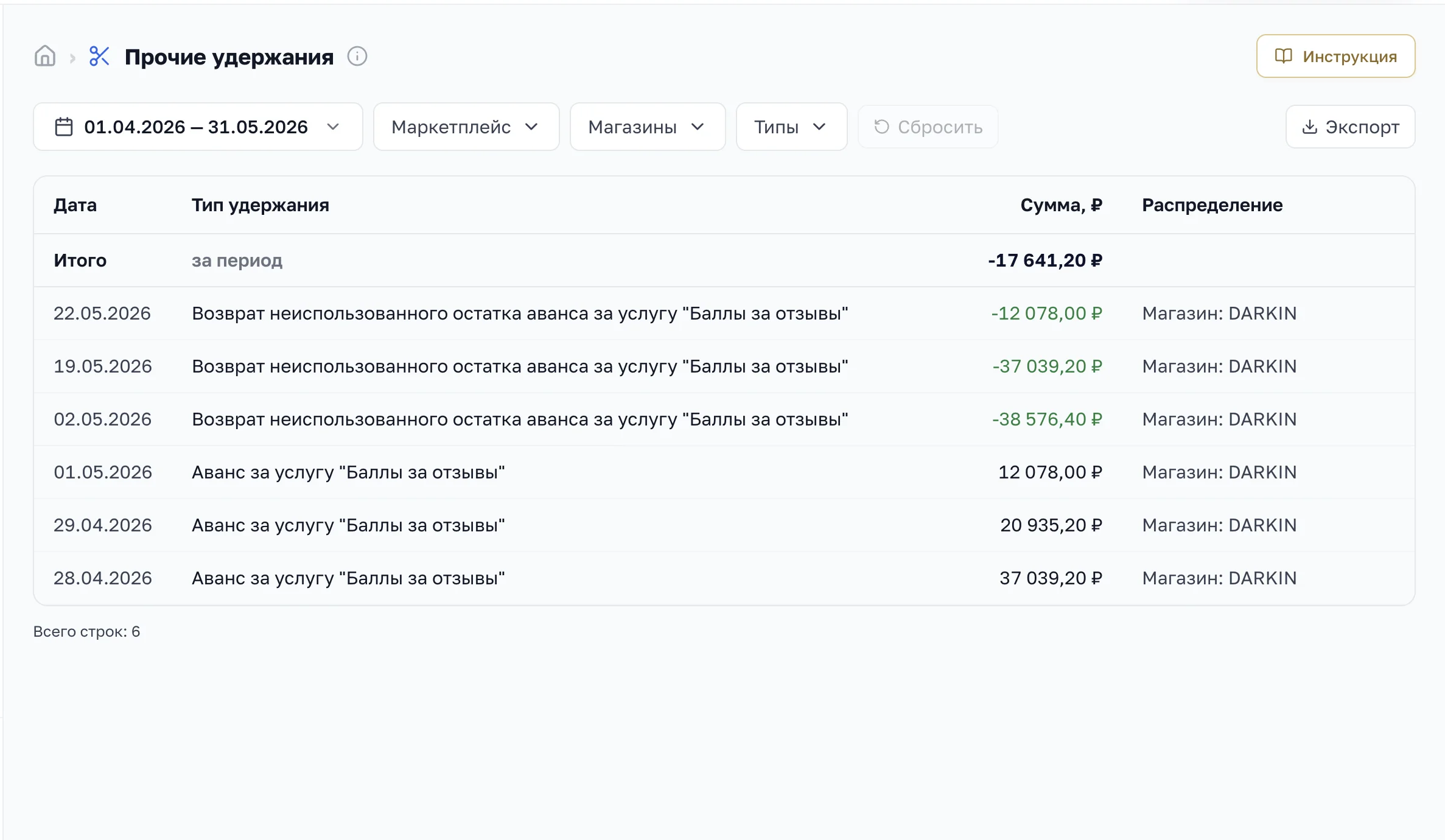
Task: Click the Всего строк: 6 counter
Action: [86, 632]
